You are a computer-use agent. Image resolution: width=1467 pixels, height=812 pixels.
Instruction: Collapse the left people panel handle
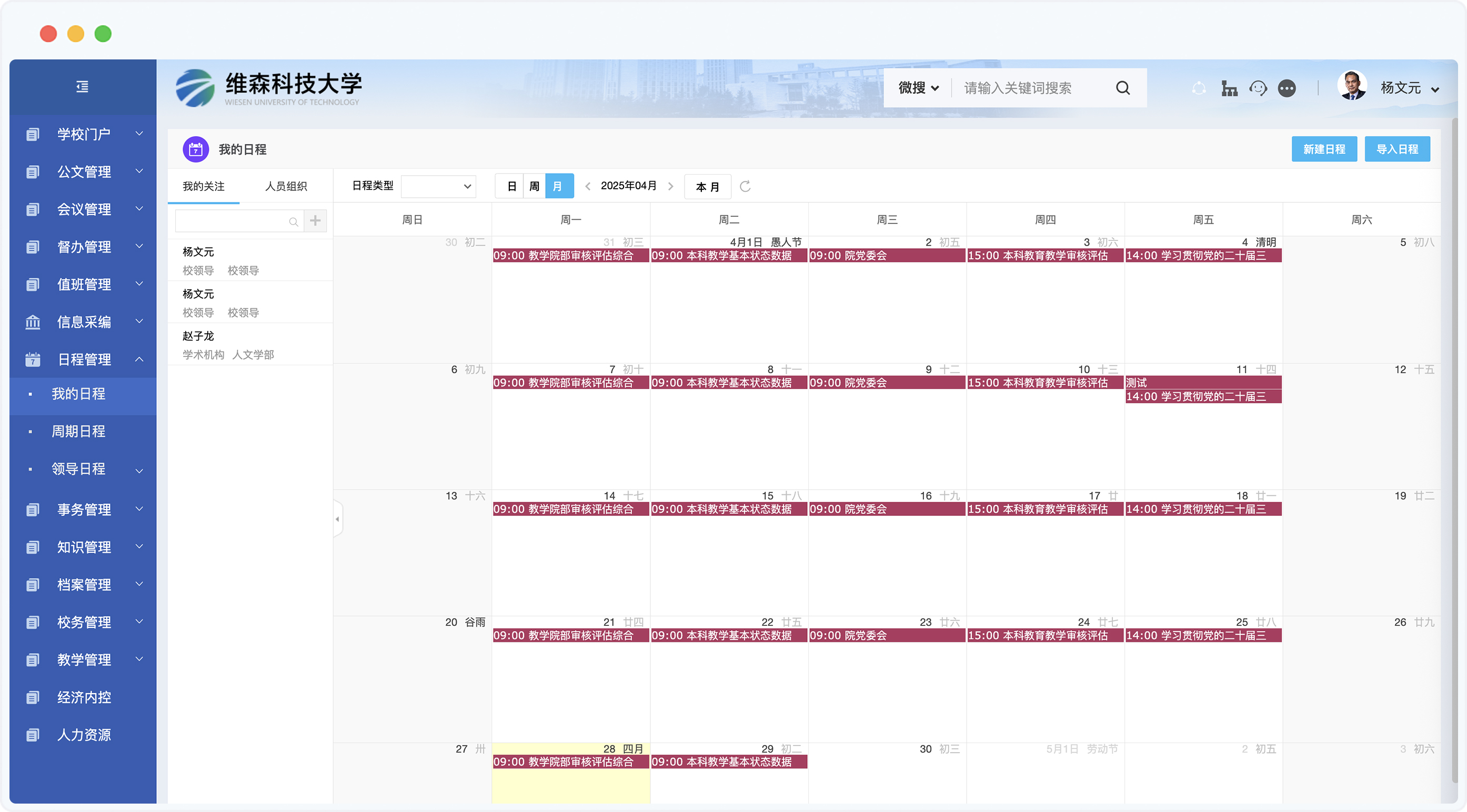click(x=338, y=519)
